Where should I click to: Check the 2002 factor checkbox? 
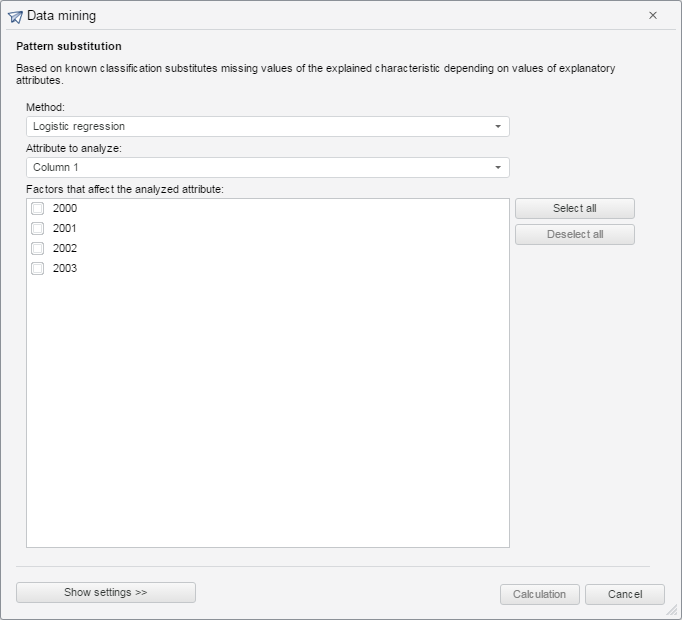(38, 249)
